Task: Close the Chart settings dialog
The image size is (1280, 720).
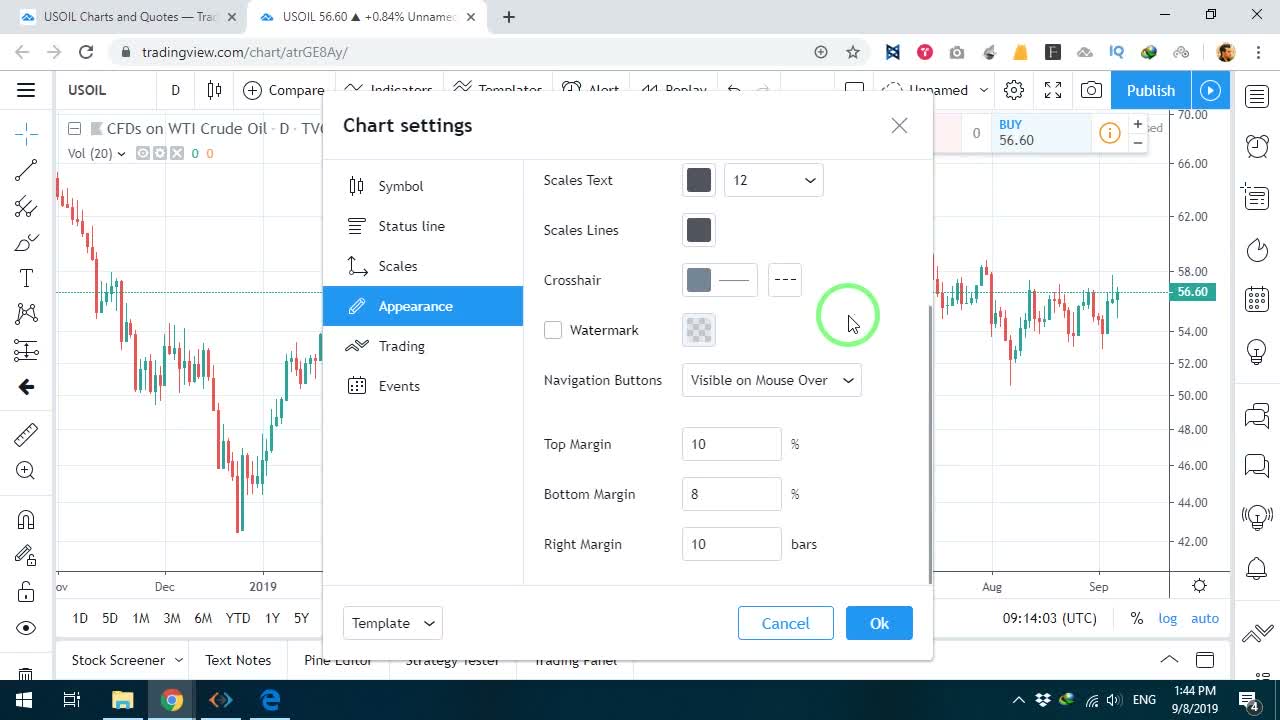Action: click(x=899, y=125)
